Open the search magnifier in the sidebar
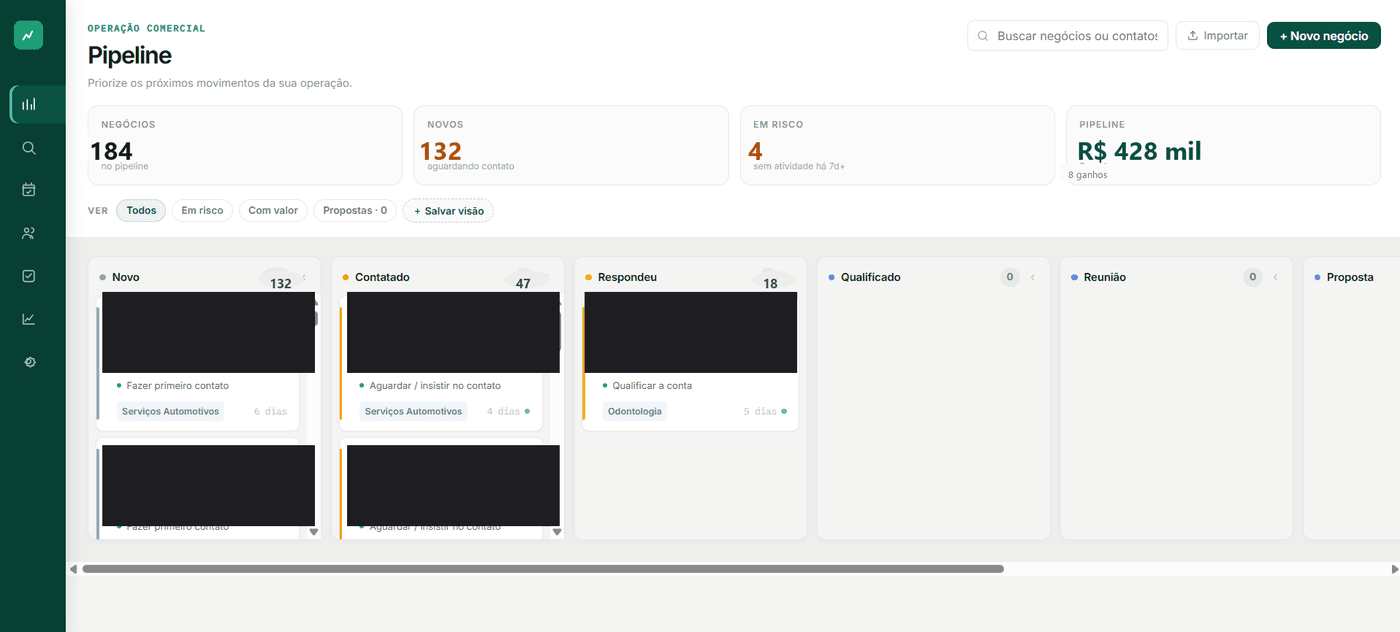This screenshot has width=1400, height=632. 29,148
